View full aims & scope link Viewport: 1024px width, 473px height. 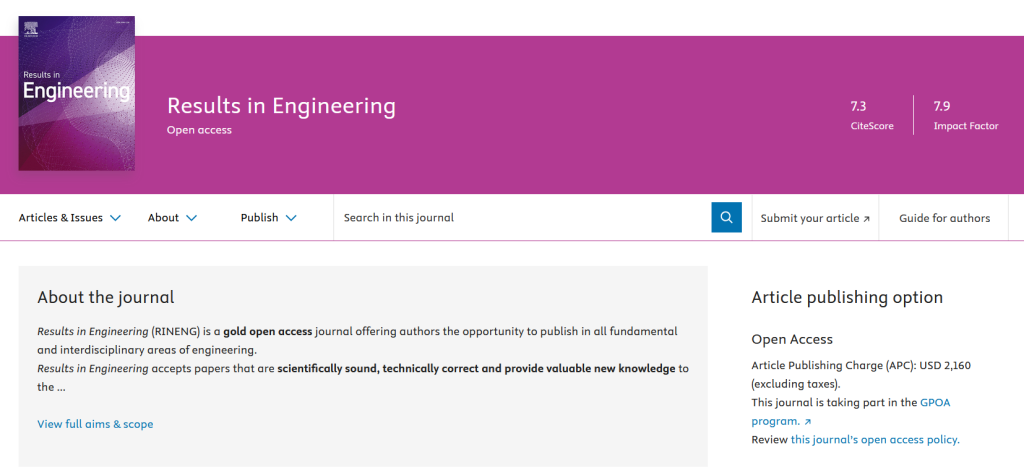[x=95, y=424]
